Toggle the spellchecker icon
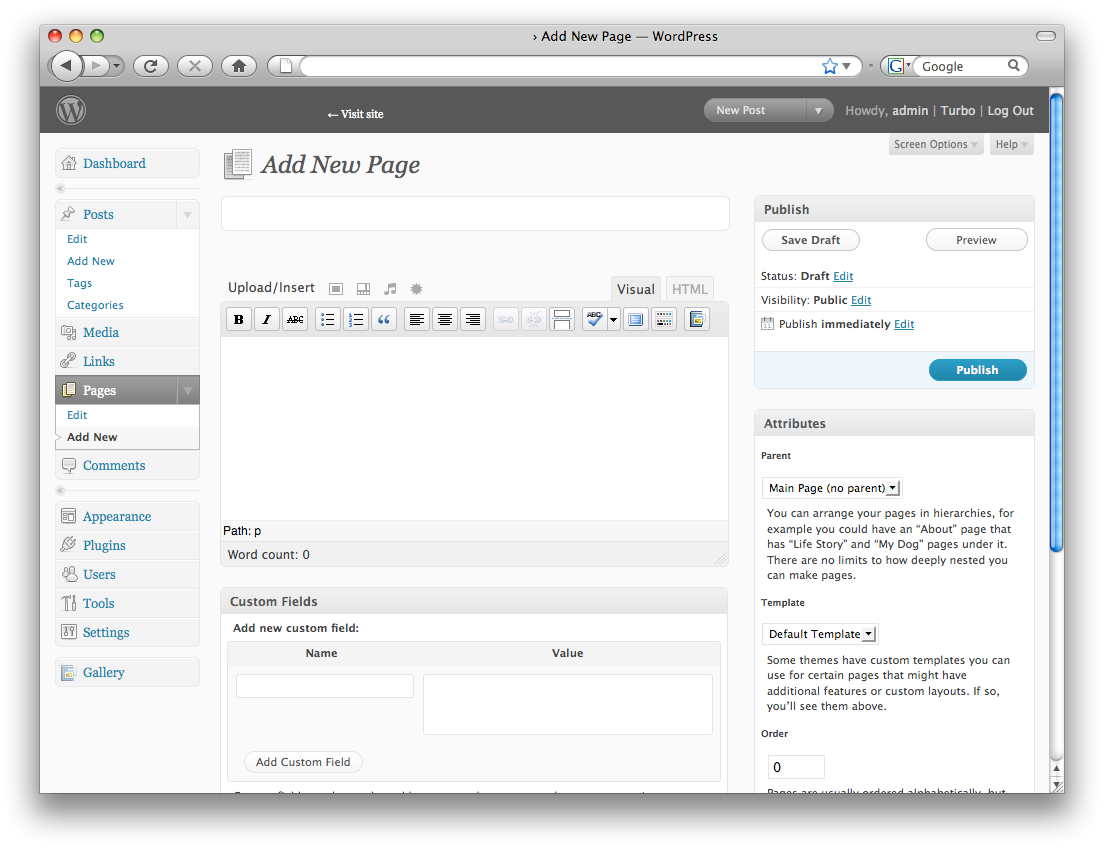Image resolution: width=1104 pixels, height=848 pixels. click(x=594, y=320)
